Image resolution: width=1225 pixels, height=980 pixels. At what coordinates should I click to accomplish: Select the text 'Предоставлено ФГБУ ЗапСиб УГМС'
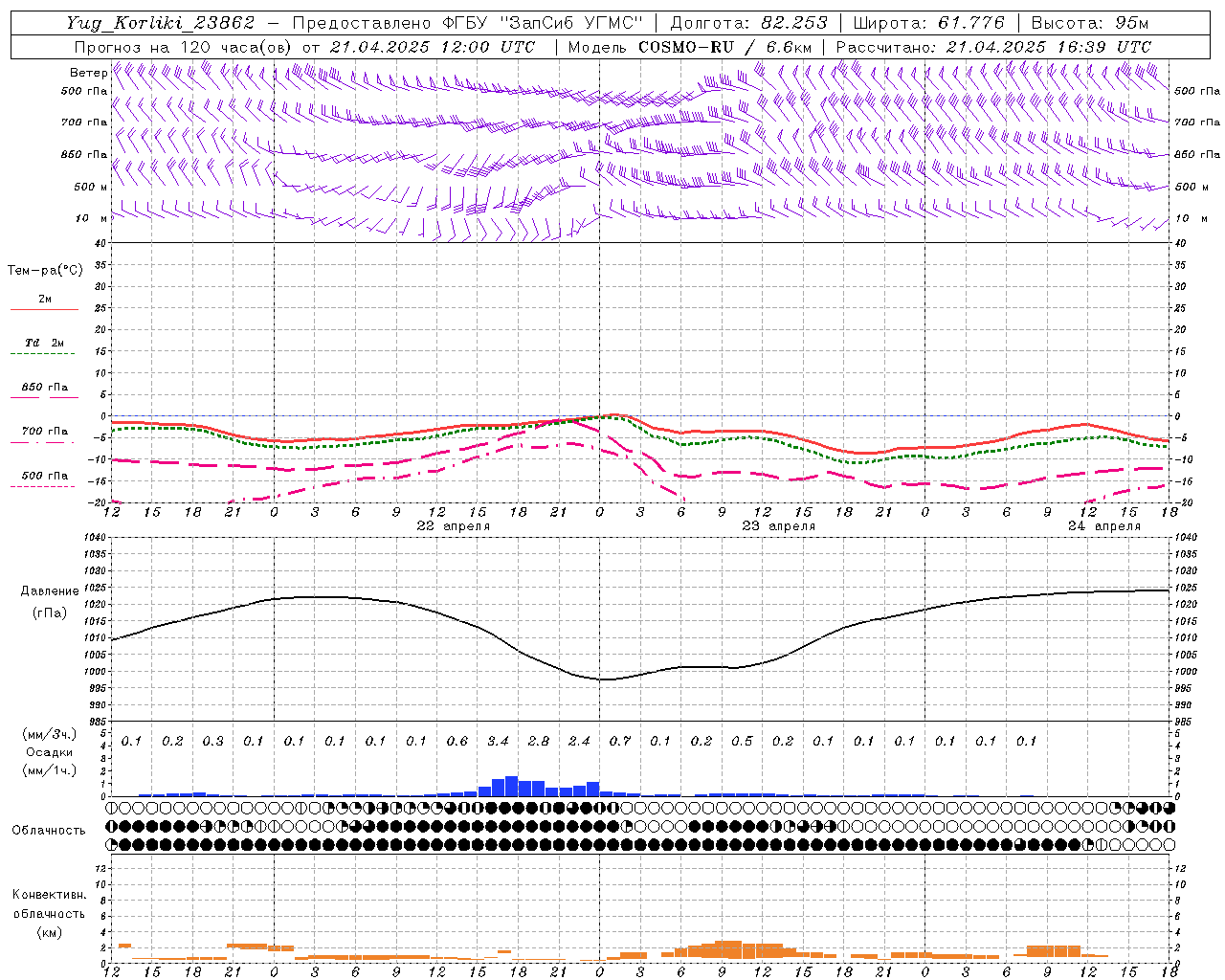(467, 23)
